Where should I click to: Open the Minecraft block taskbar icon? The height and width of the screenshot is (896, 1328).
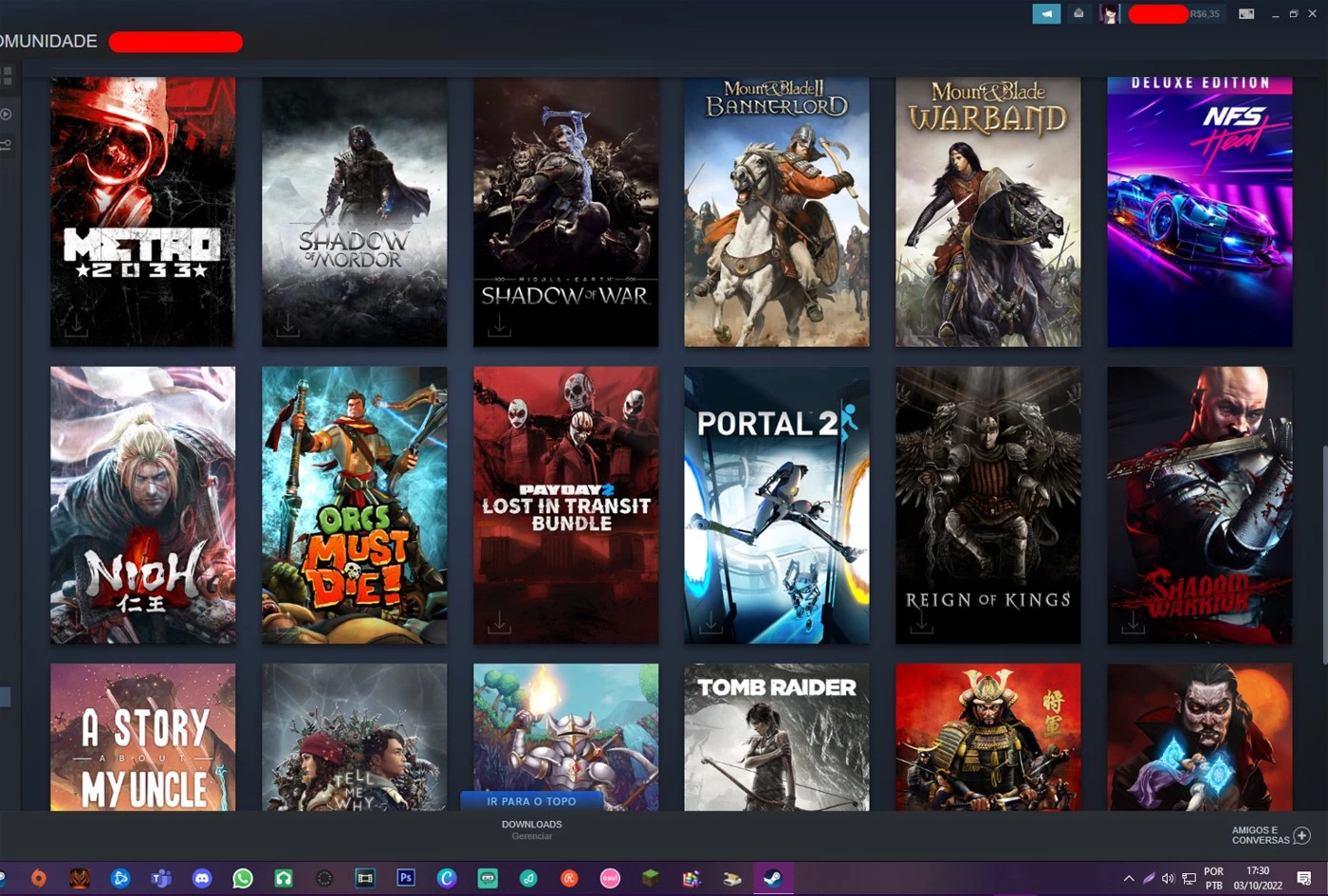pyautogui.click(x=651, y=878)
